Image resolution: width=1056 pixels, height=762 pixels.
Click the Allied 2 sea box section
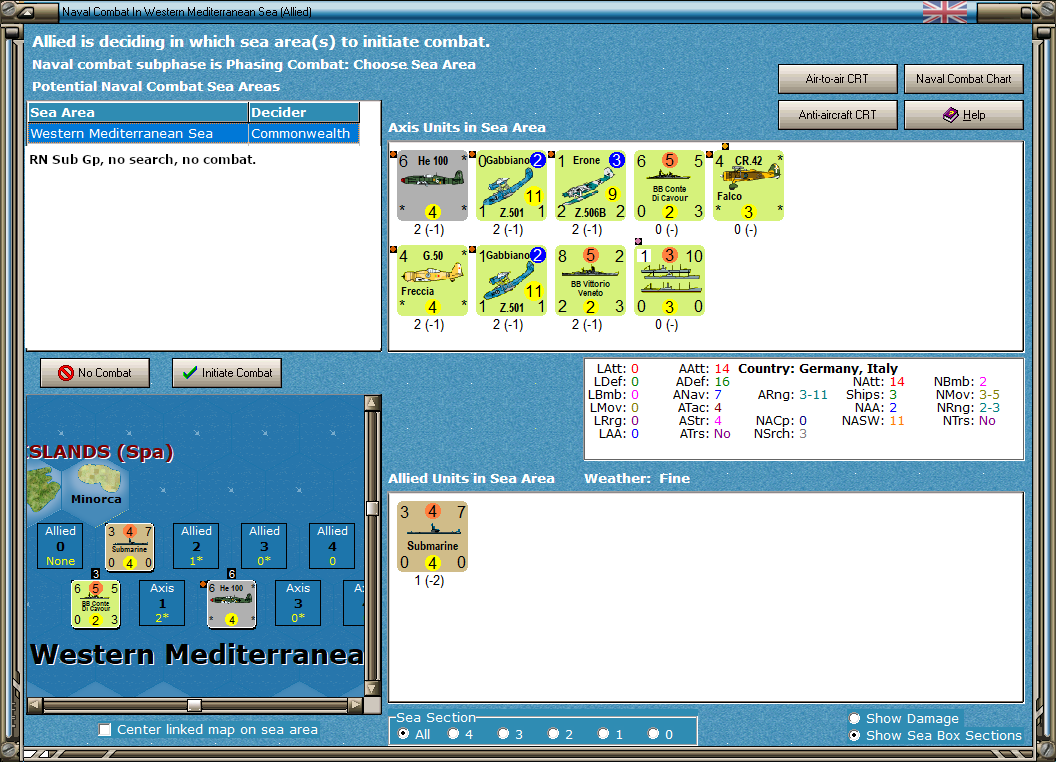pos(196,546)
